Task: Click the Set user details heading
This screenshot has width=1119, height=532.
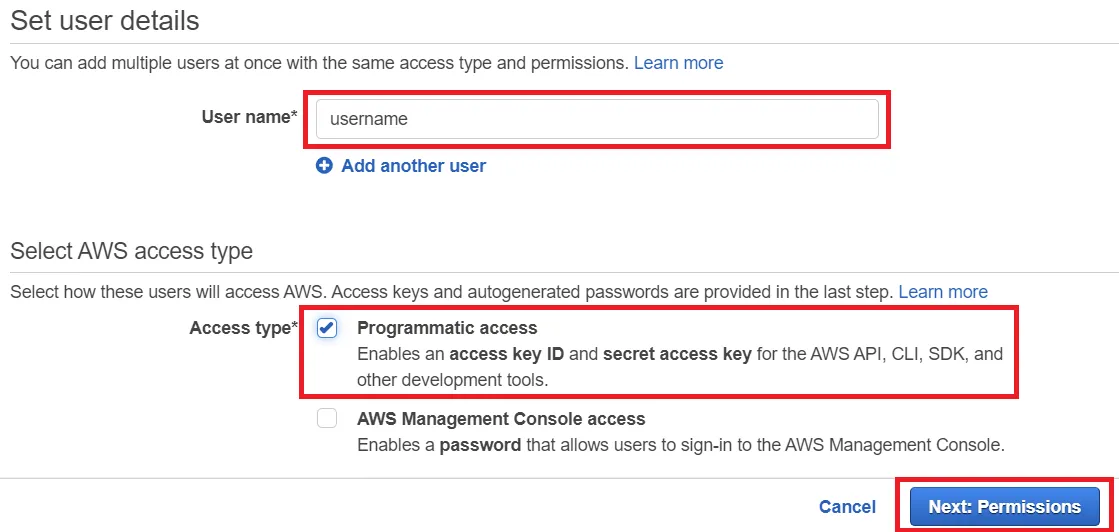Action: click(105, 21)
